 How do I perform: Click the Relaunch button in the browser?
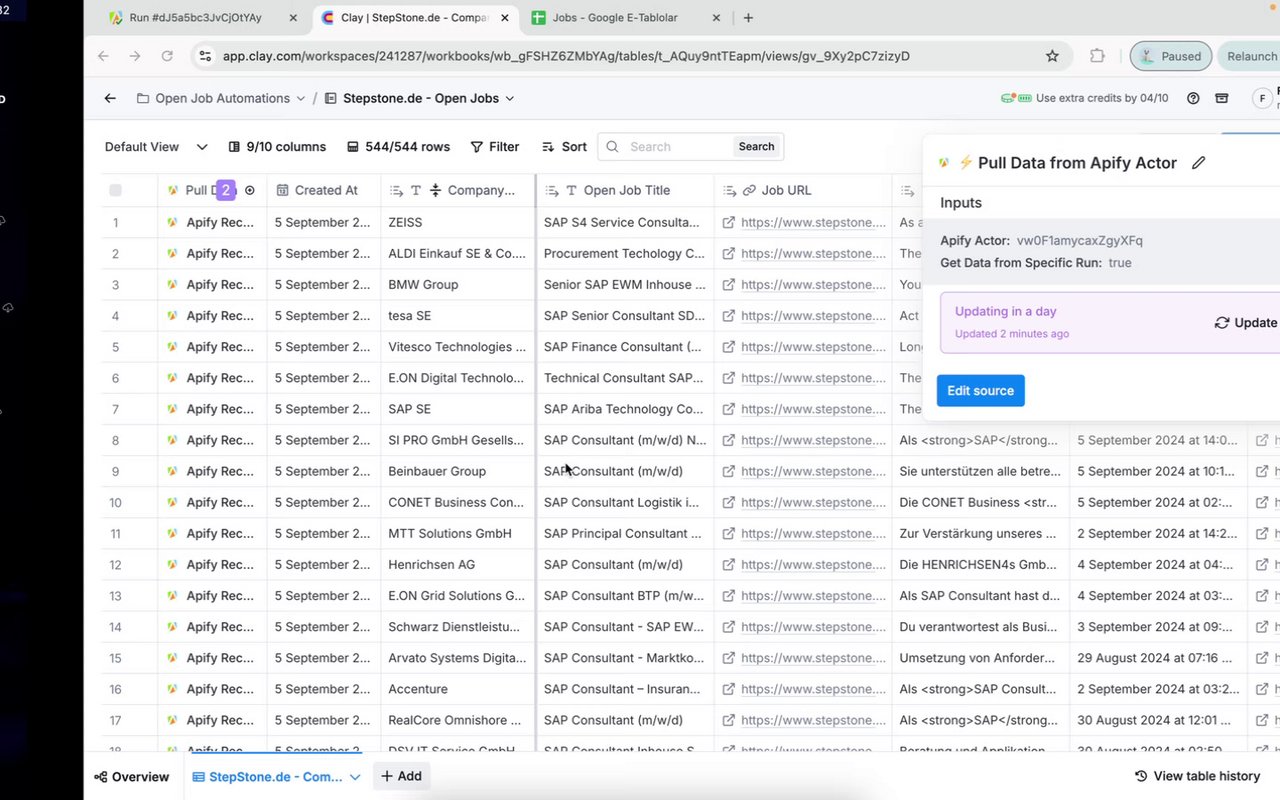[1250, 56]
